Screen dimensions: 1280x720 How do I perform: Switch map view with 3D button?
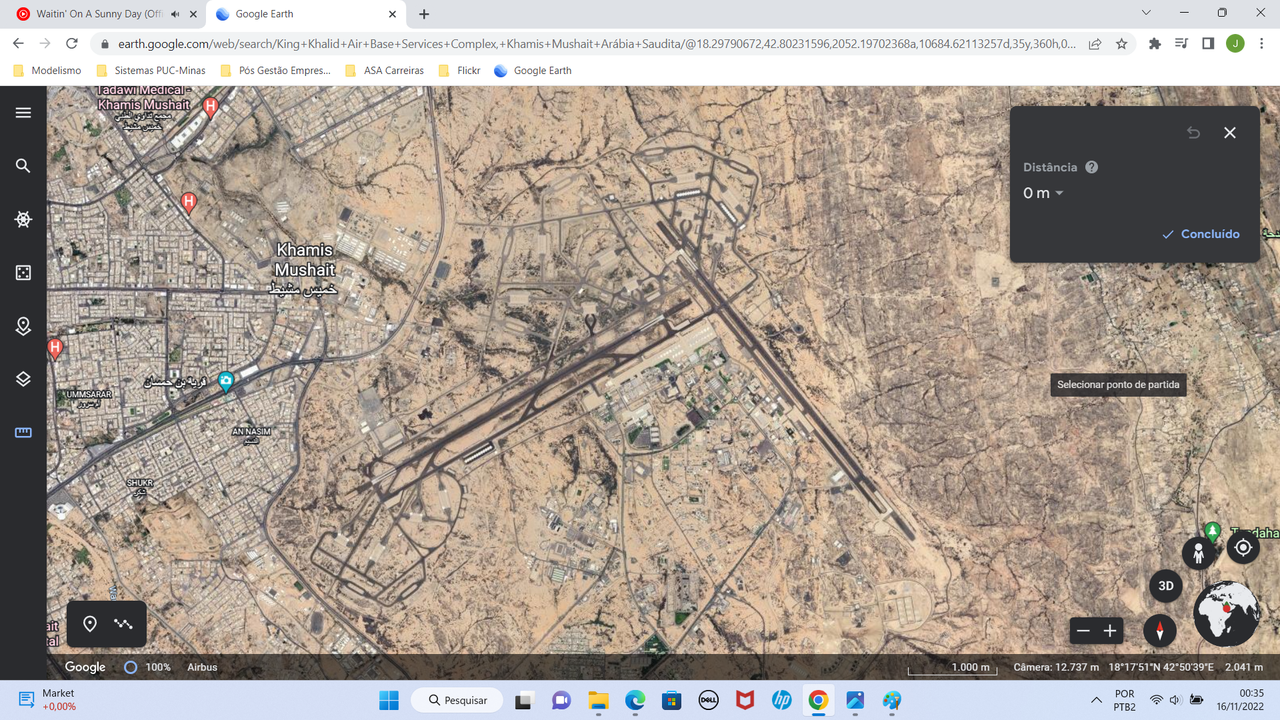pos(1165,586)
